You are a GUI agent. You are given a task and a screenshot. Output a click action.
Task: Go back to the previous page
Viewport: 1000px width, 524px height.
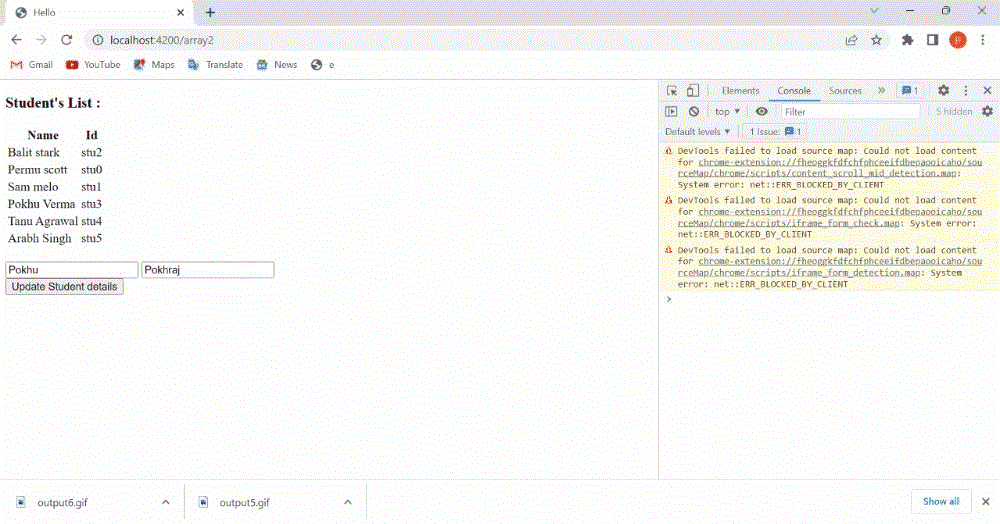17,40
